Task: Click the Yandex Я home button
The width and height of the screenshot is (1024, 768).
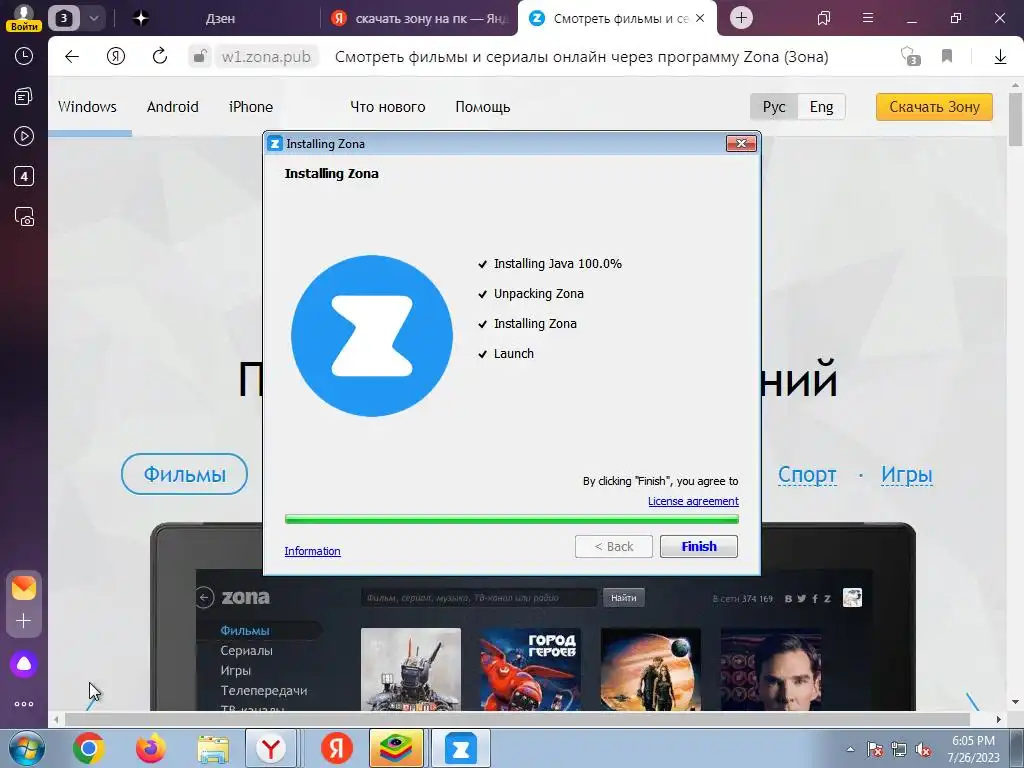Action: pyautogui.click(x=116, y=57)
